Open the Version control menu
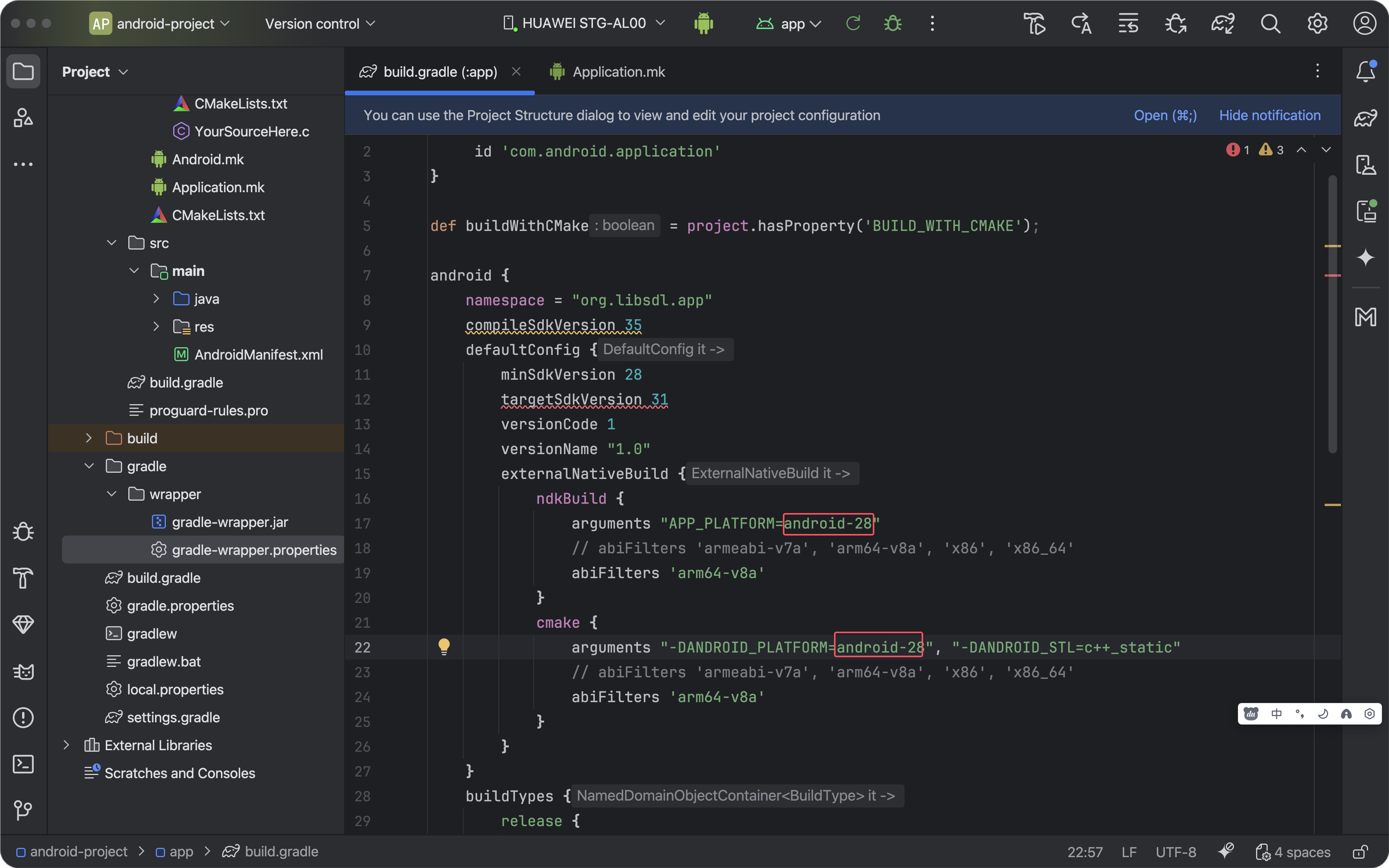 320,24
